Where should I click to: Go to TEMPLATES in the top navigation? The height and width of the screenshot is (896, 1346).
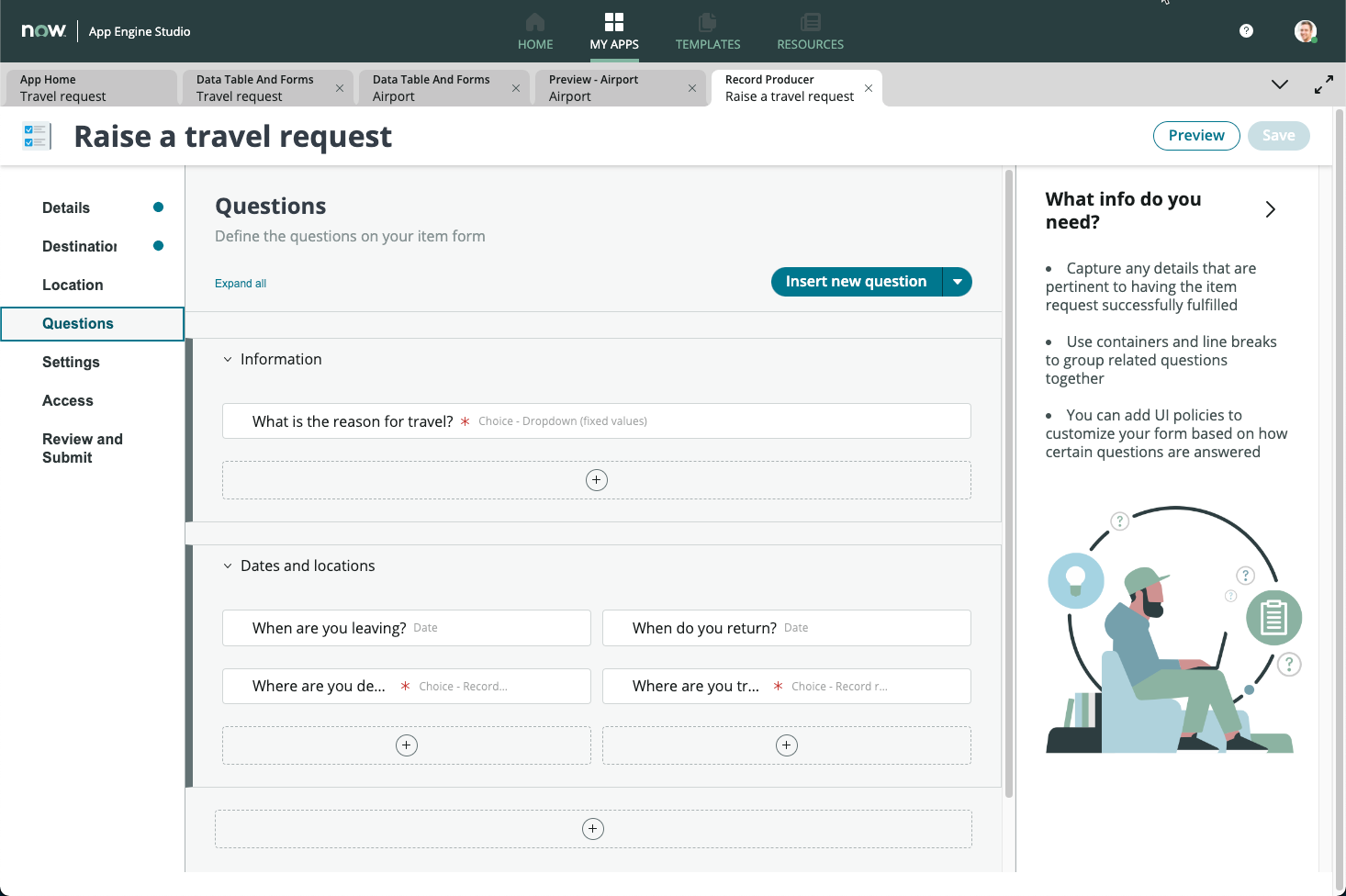708,31
